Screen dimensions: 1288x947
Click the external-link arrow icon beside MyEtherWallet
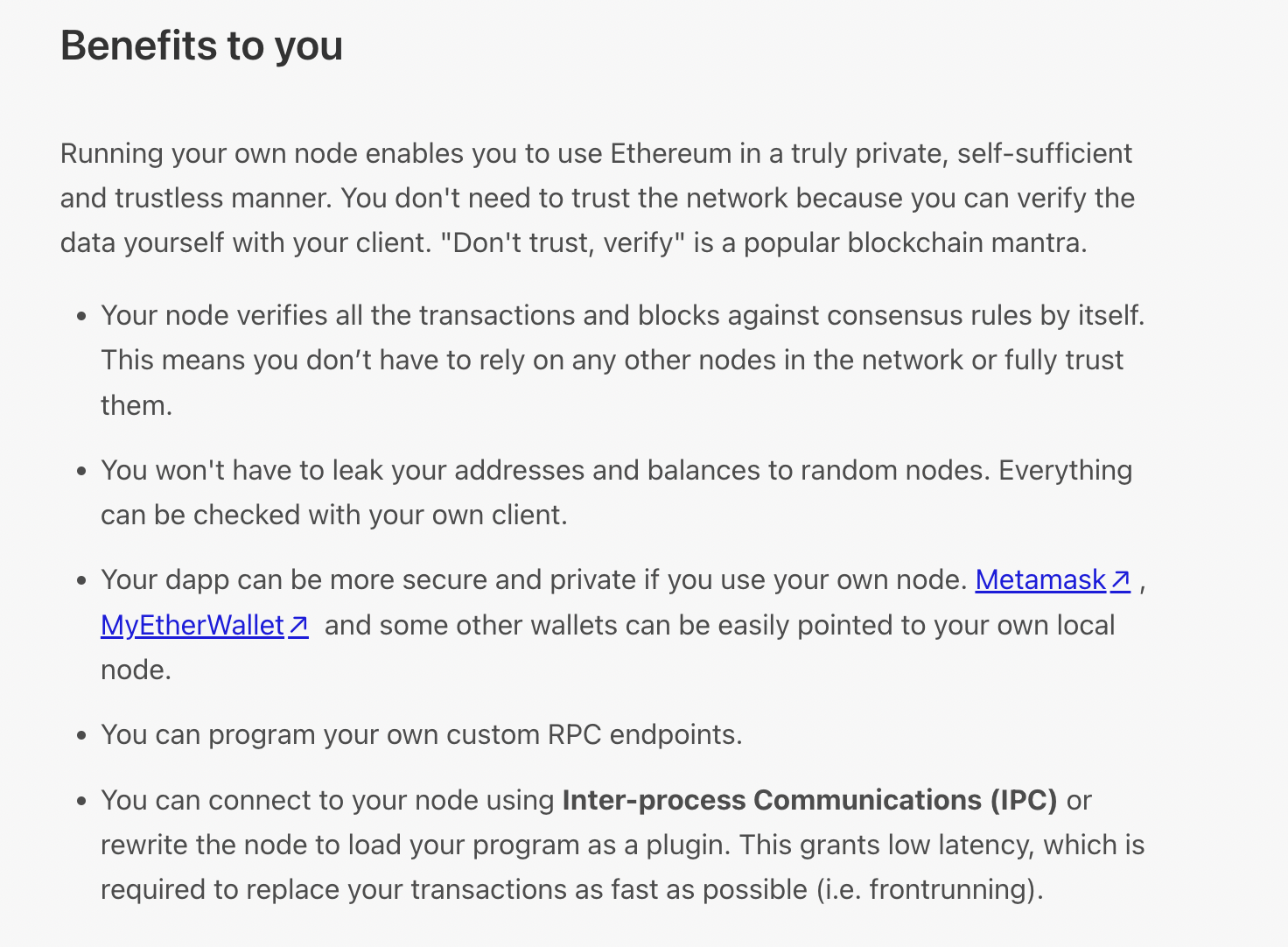pos(298,626)
